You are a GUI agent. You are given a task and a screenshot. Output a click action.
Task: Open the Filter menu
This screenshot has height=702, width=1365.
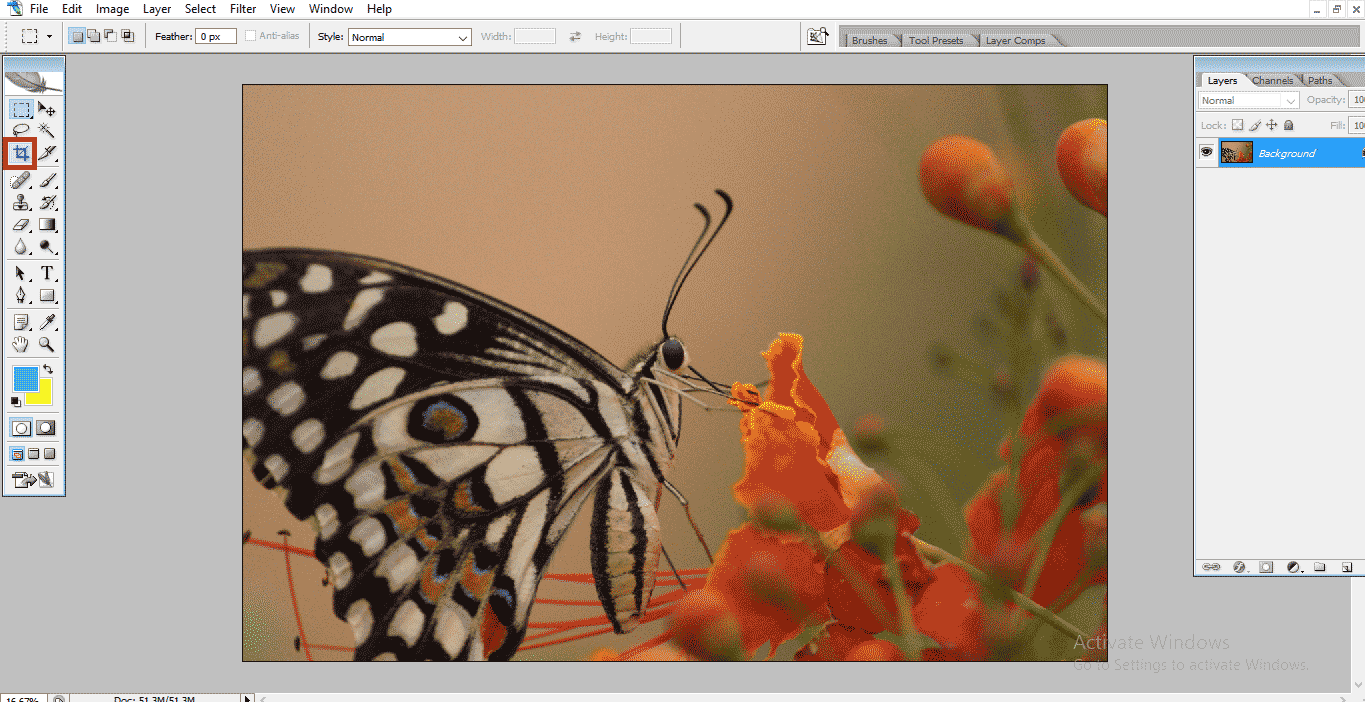pos(242,8)
